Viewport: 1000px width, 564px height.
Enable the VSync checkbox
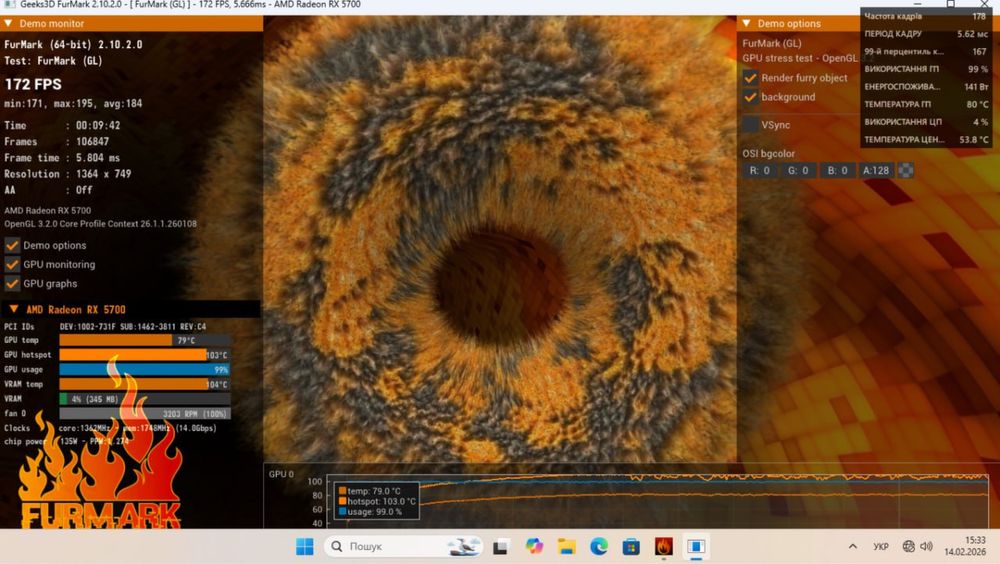pos(751,125)
